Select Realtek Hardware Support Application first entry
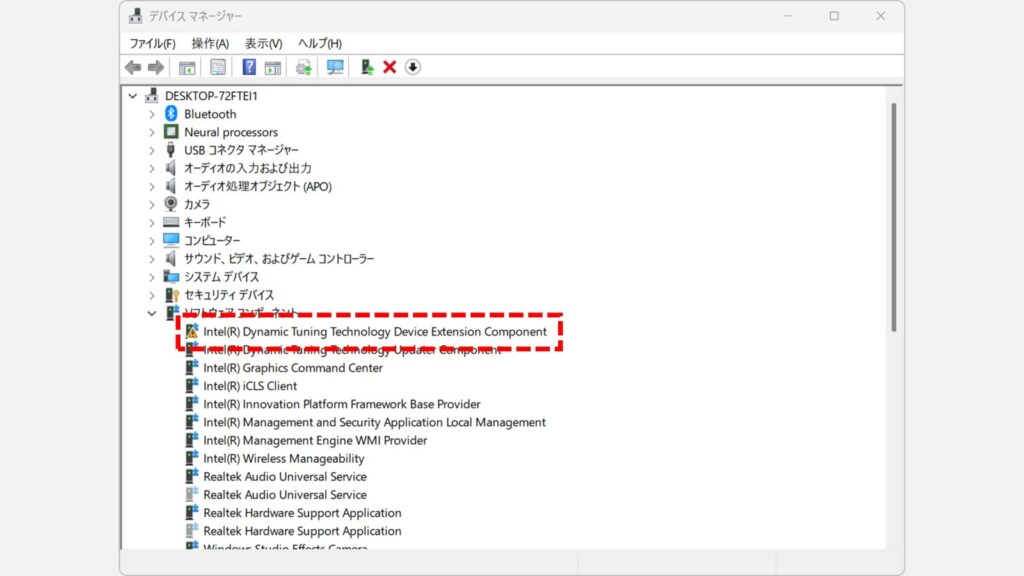The height and width of the screenshot is (576, 1024). 302,513
